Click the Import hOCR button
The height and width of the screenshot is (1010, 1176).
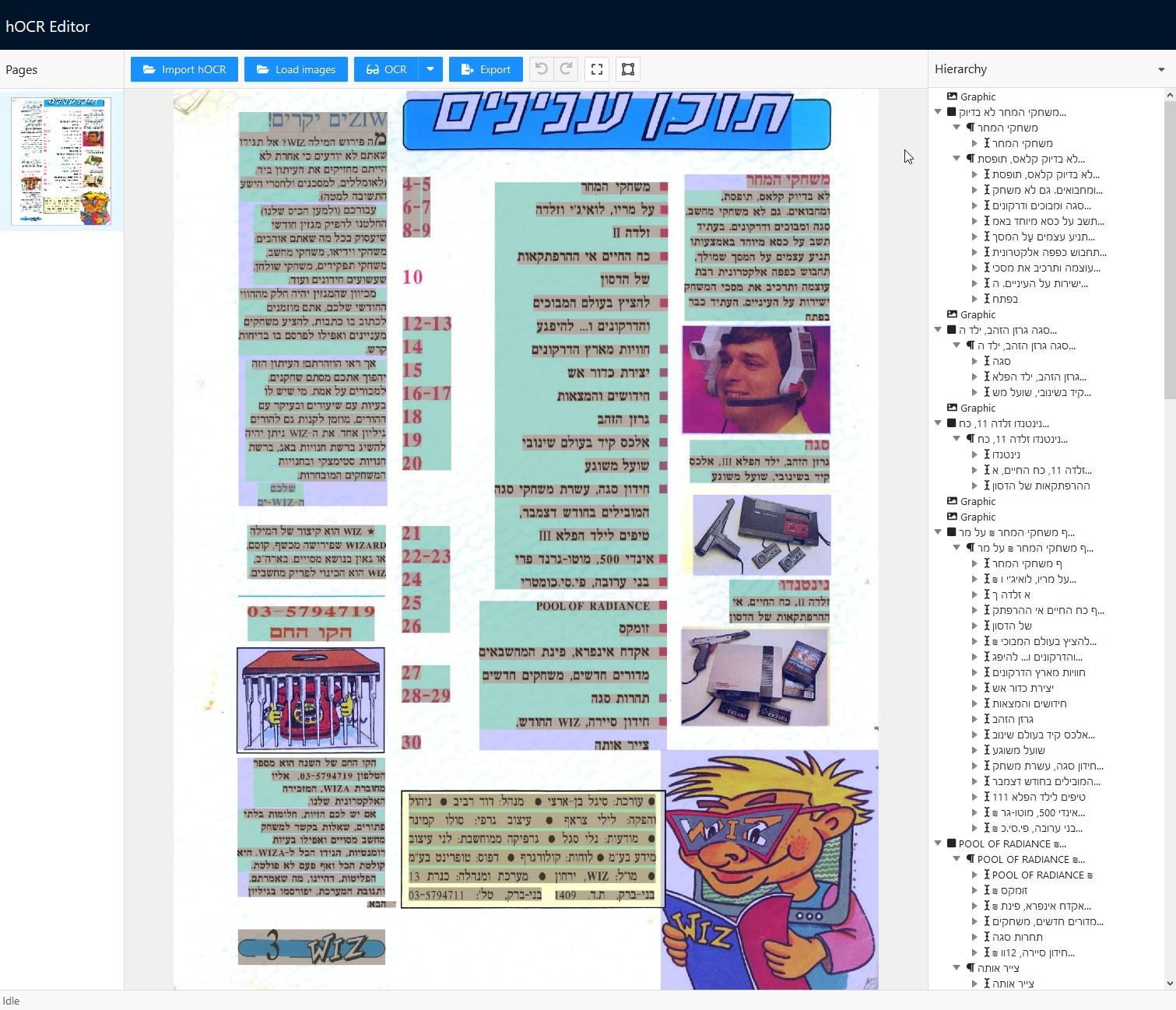184,69
